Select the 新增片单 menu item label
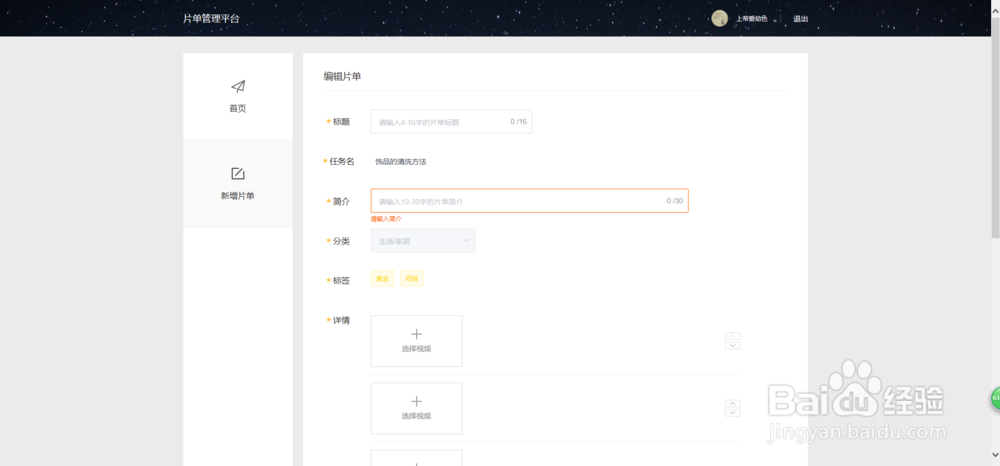This screenshot has width=1000, height=466. coord(238,196)
